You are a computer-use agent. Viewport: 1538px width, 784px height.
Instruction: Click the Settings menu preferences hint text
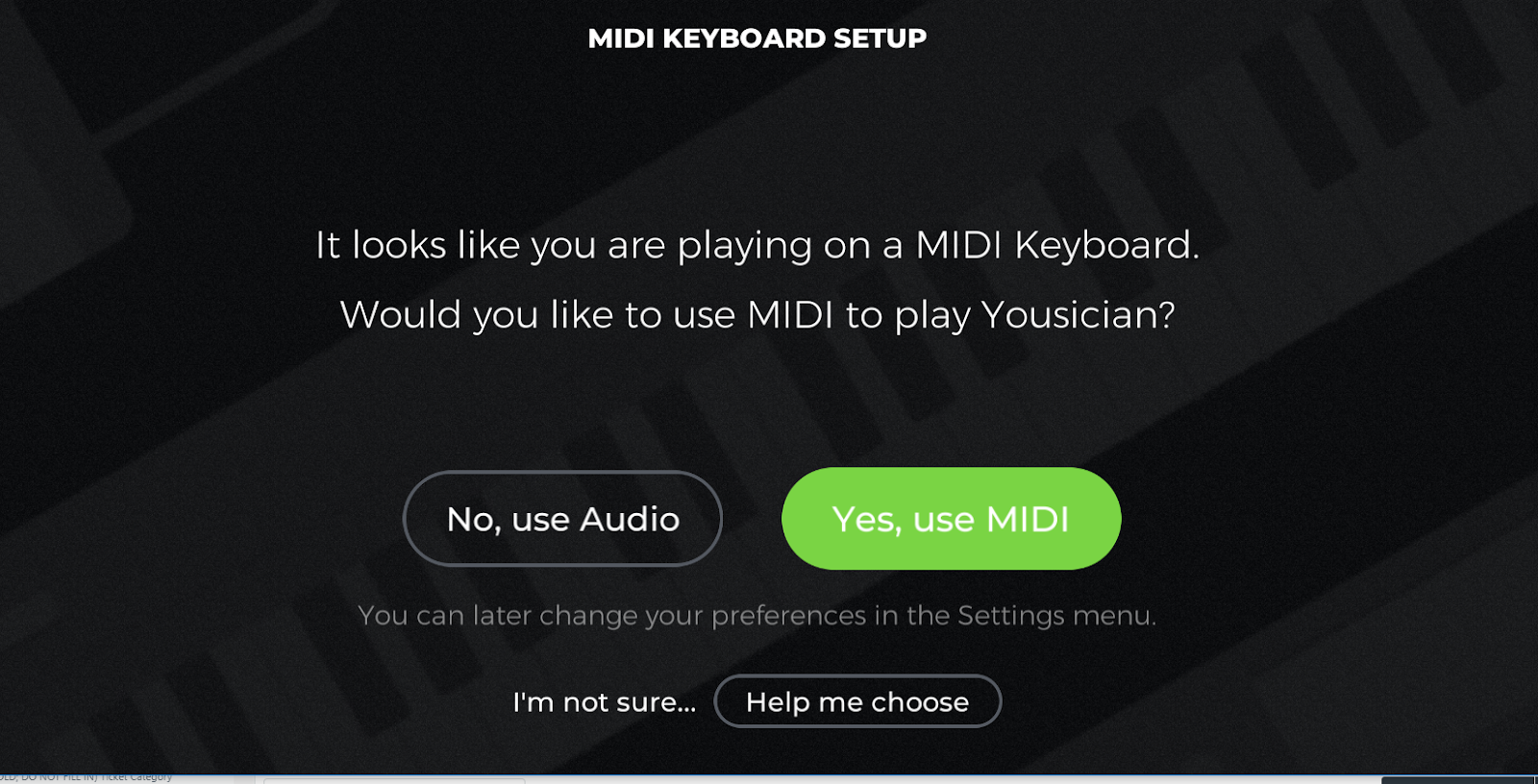(757, 615)
